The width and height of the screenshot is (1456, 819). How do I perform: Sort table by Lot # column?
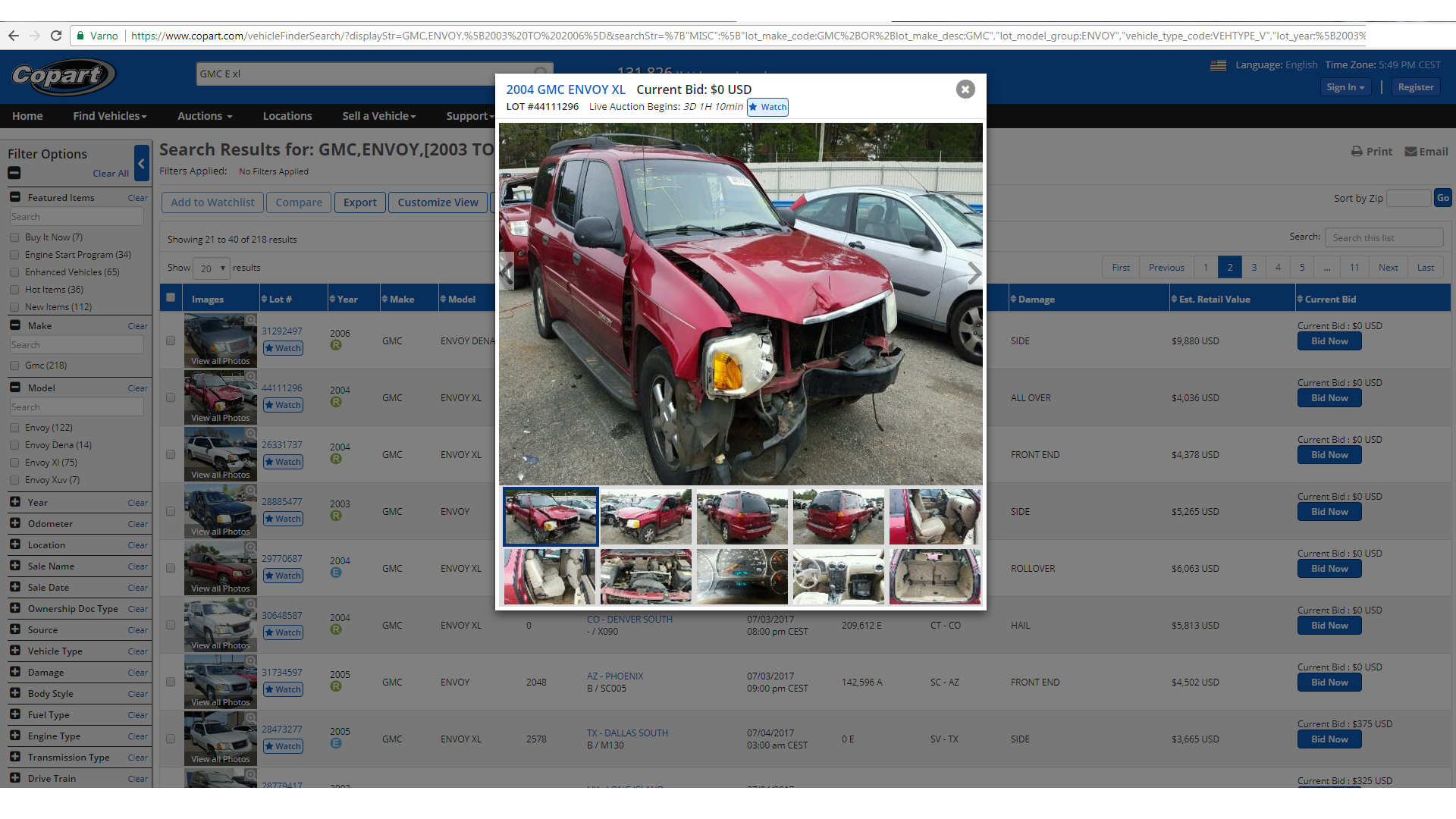click(x=293, y=300)
